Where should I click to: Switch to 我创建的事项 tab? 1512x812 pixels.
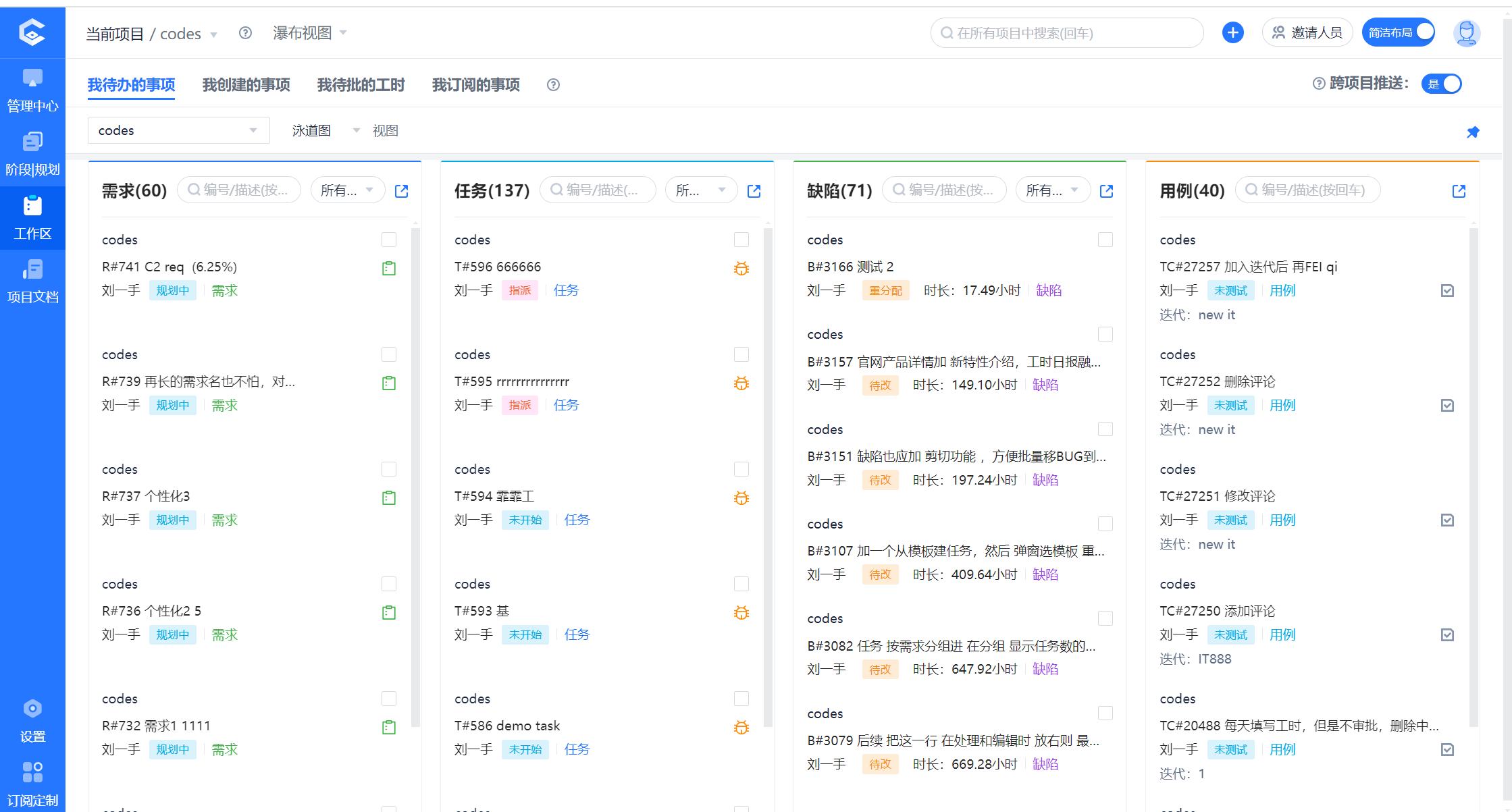pyautogui.click(x=246, y=84)
